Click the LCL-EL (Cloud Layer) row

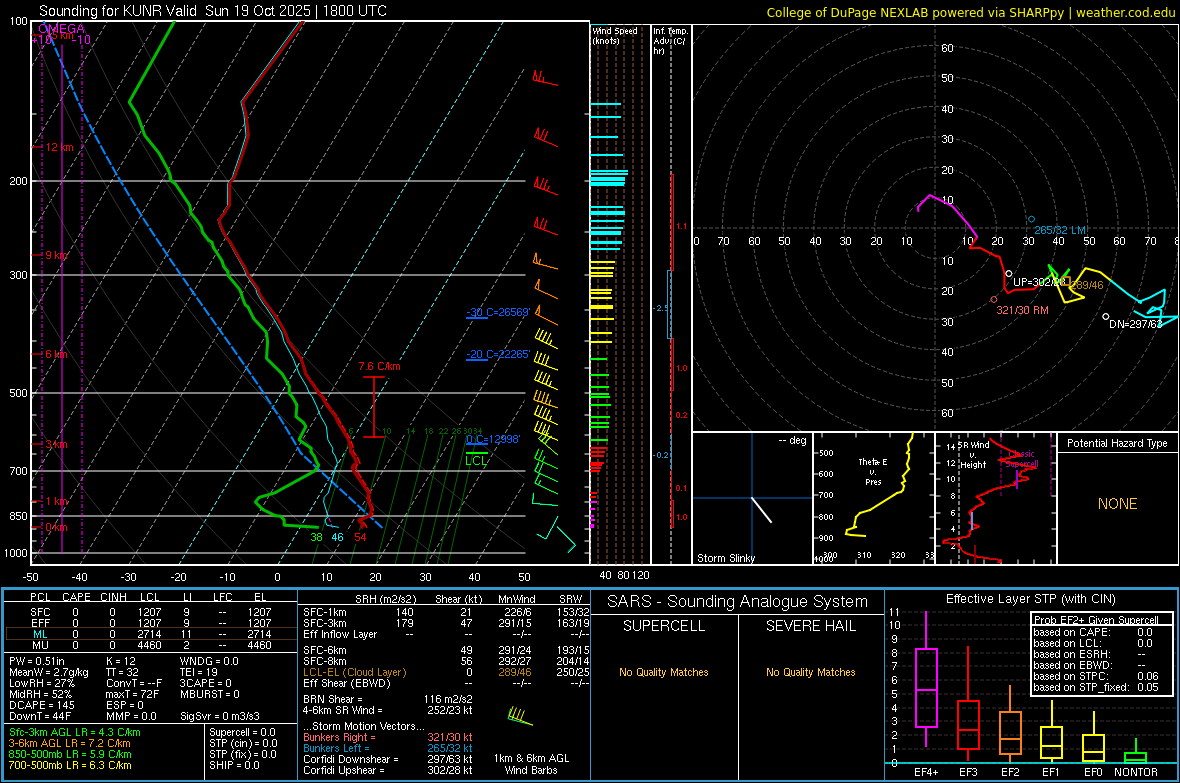pos(446,672)
